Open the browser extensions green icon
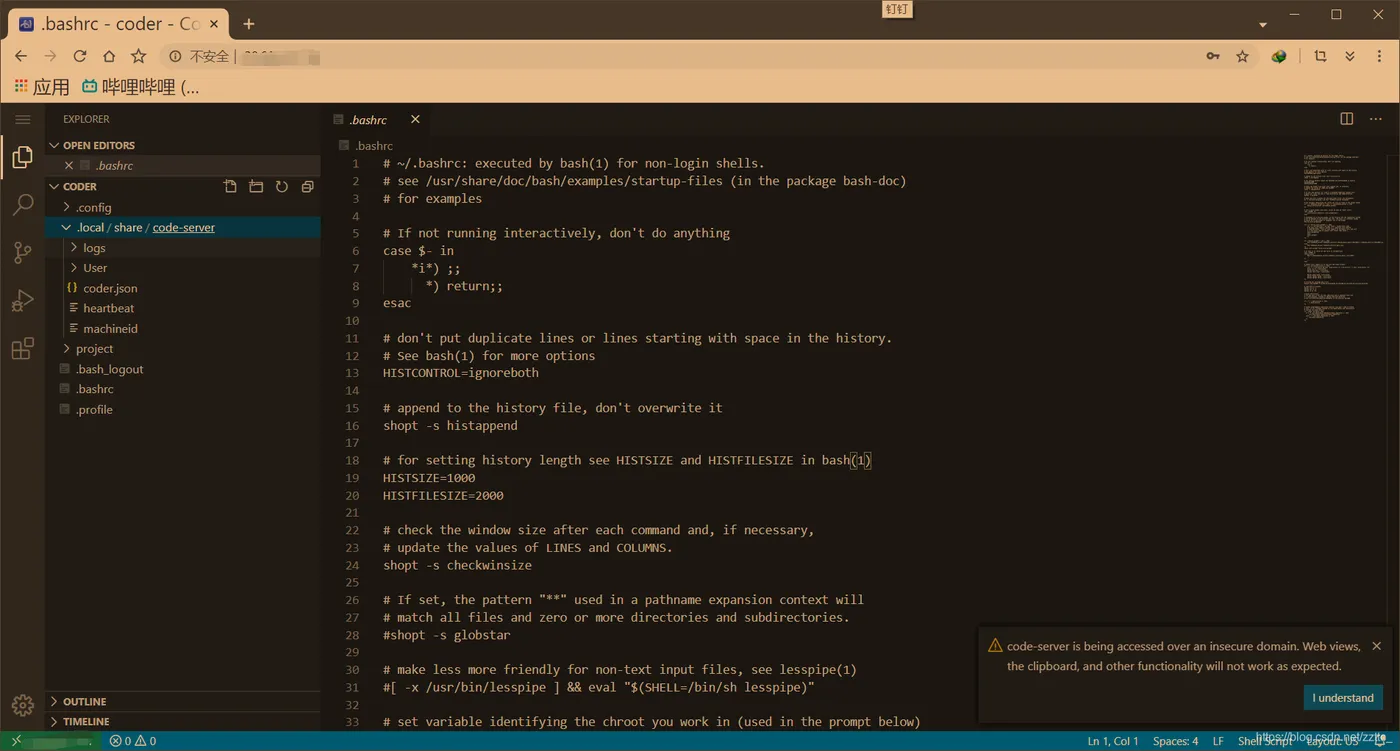 pos(1279,56)
